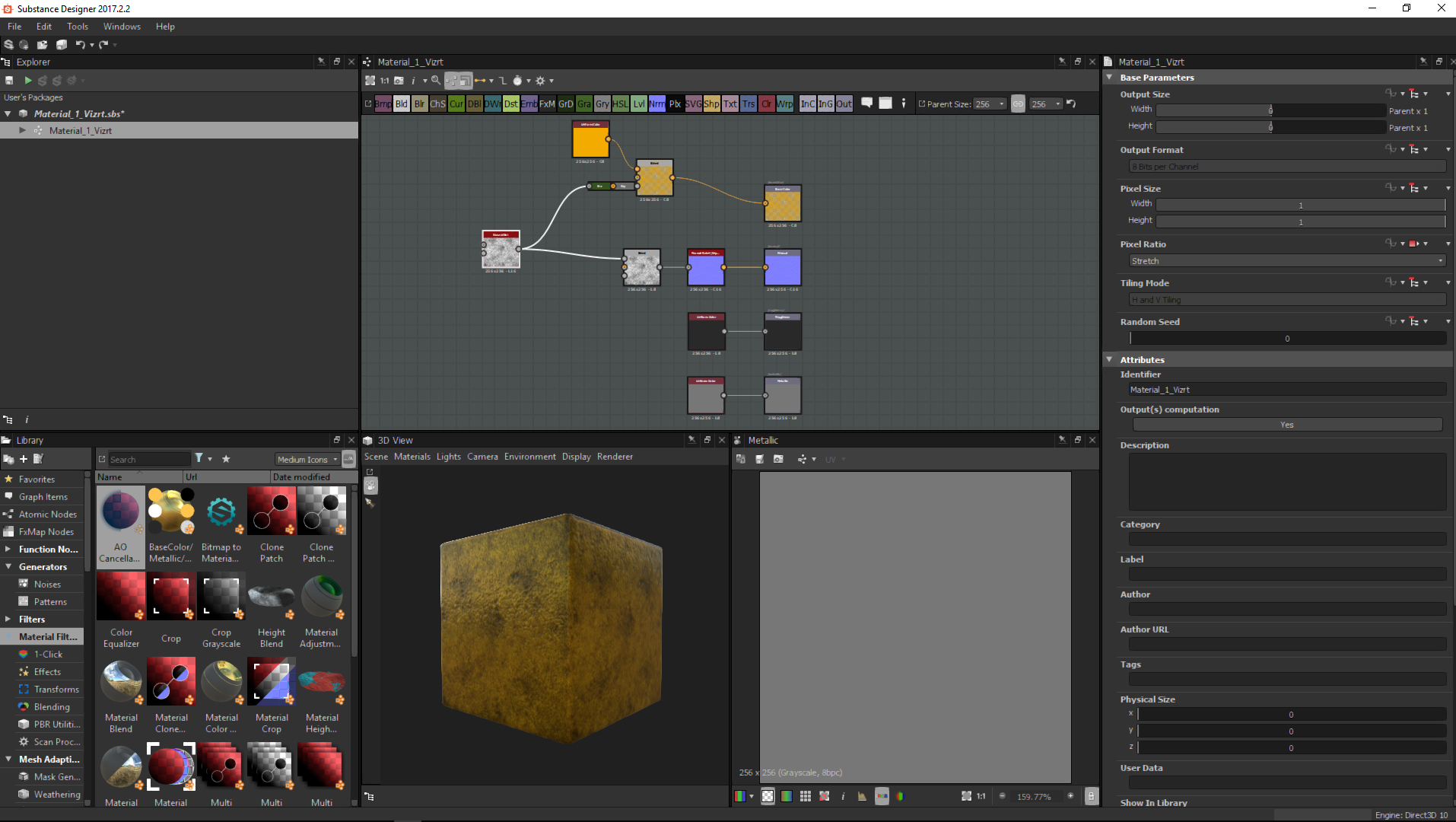Click the green play icon in Explorer
The image size is (1456, 822).
(x=28, y=81)
